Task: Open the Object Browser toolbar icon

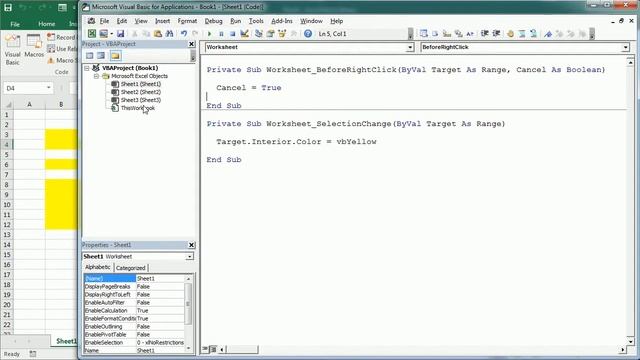Action: [x=282, y=33]
